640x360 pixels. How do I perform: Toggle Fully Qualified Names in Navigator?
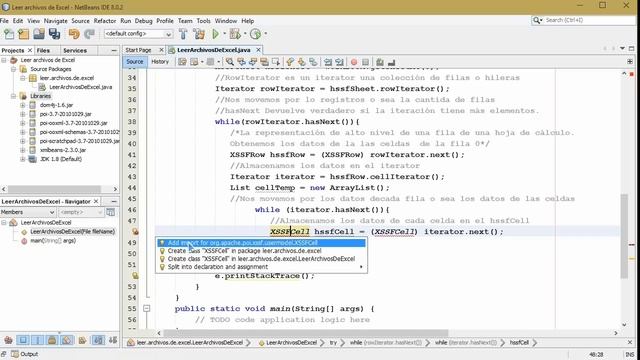pyautogui.click(x=82, y=340)
